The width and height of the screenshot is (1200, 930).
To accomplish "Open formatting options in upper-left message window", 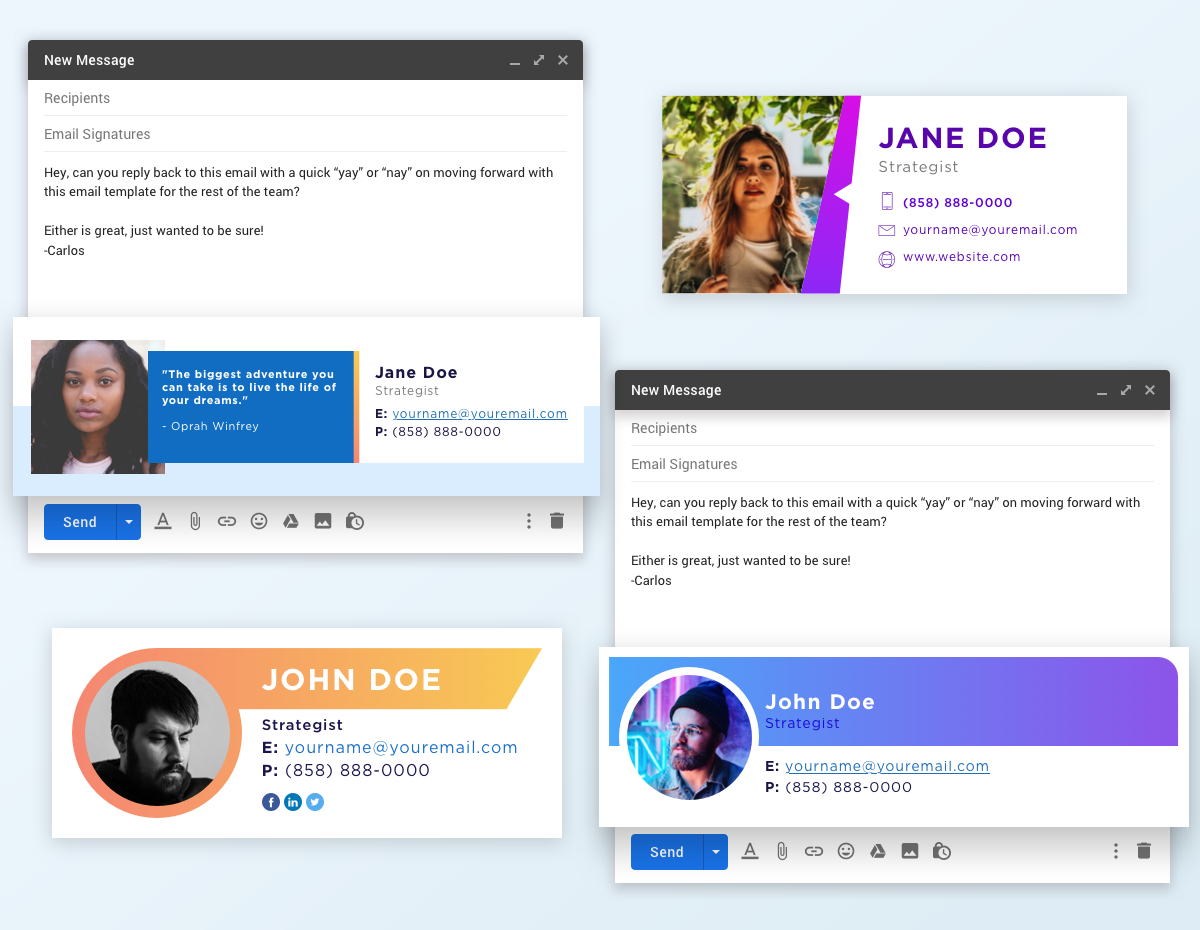I will click(x=163, y=521).
